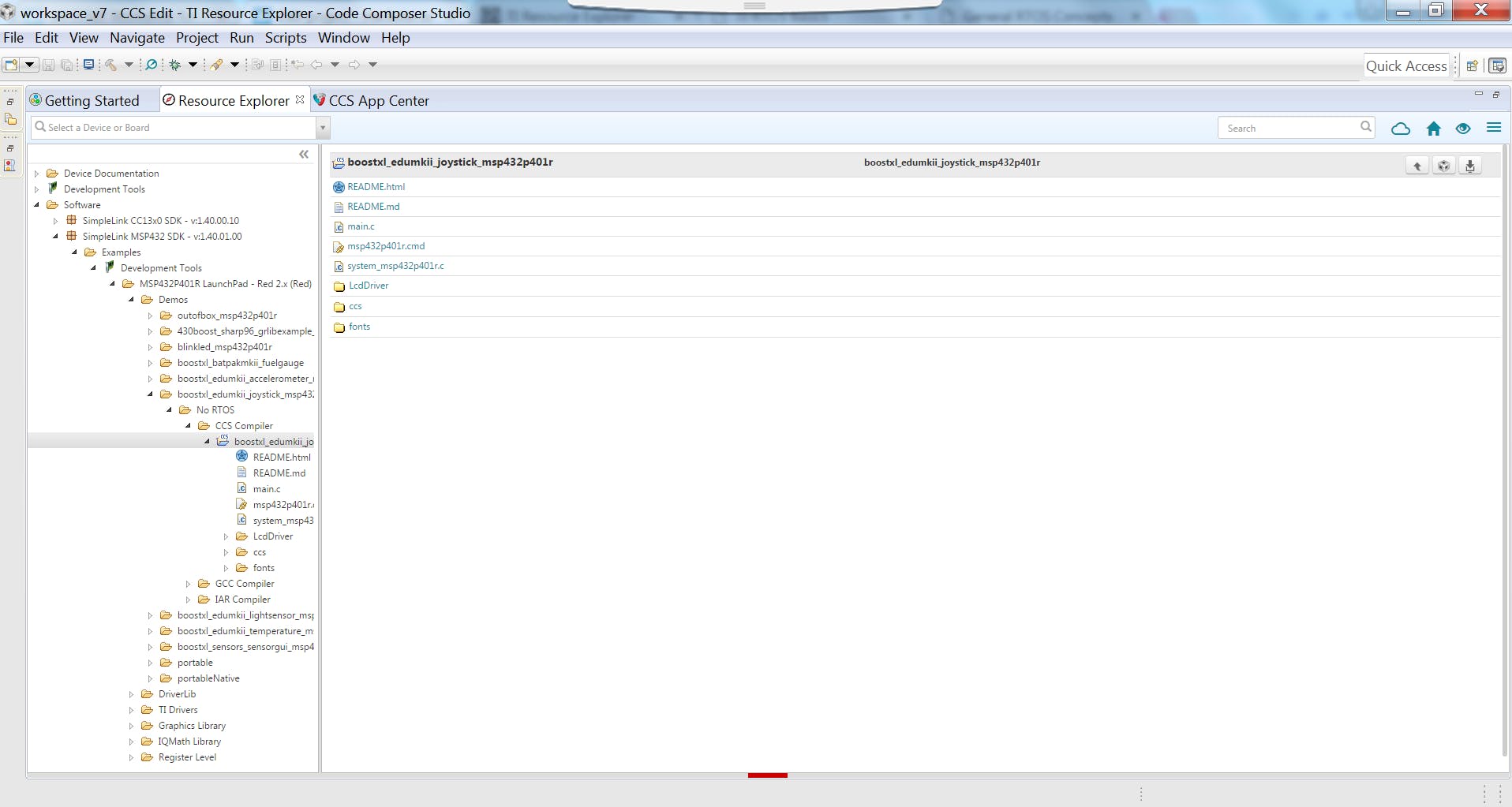The width and height of the screenshot is (1512, 807).
Task: Open the Build hammer dropdown arrow
Action: [x=129, y=65]
